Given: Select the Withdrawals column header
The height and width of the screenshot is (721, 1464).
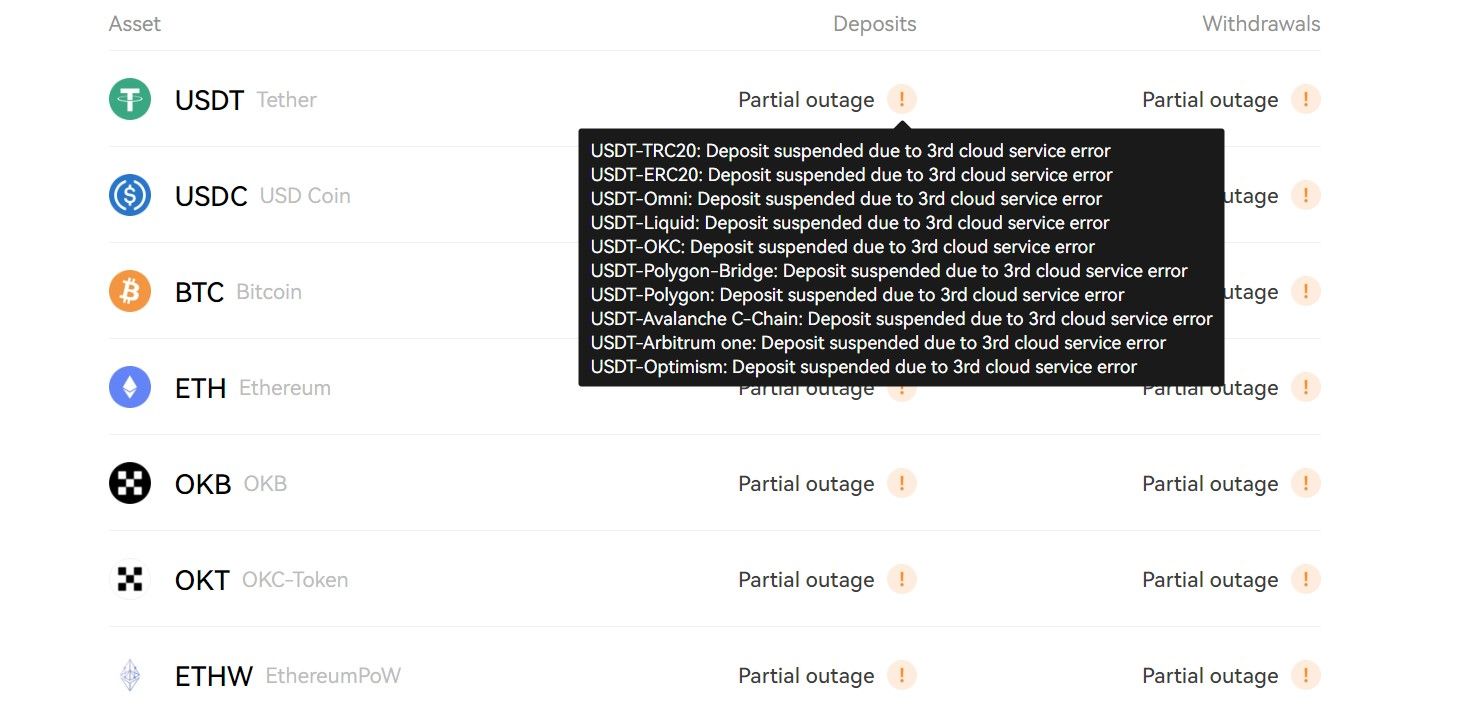Looking at the screenshot, I should click(1261, 24).
